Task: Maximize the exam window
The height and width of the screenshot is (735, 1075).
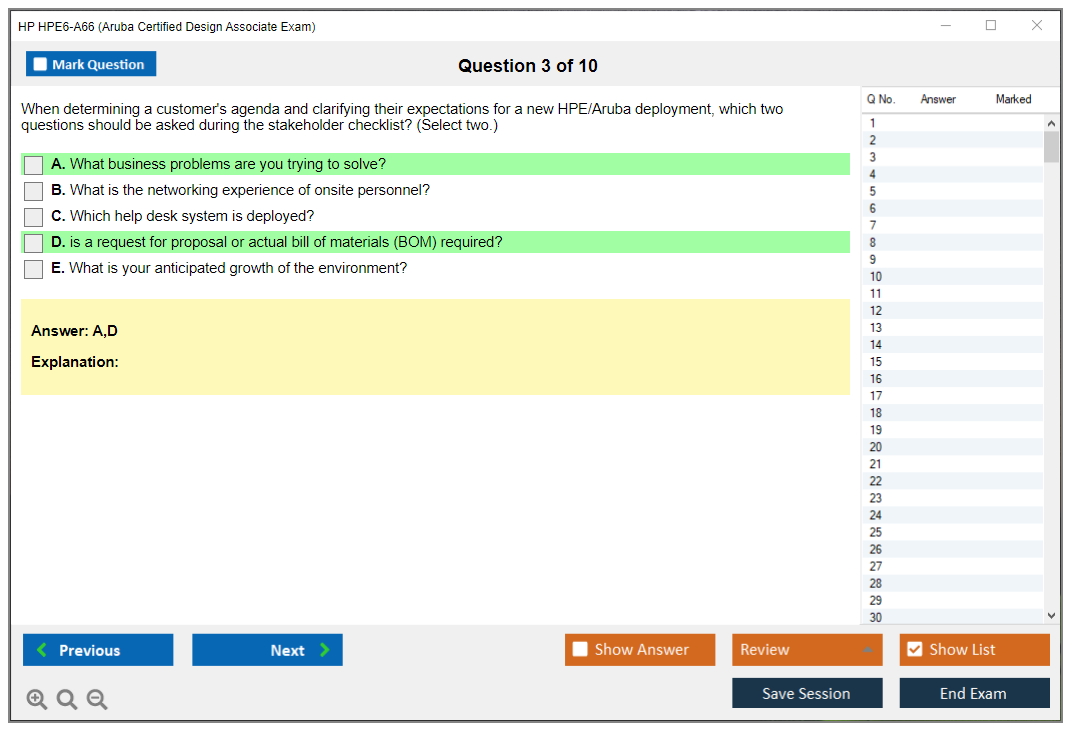Action: [x=991, y=26]
